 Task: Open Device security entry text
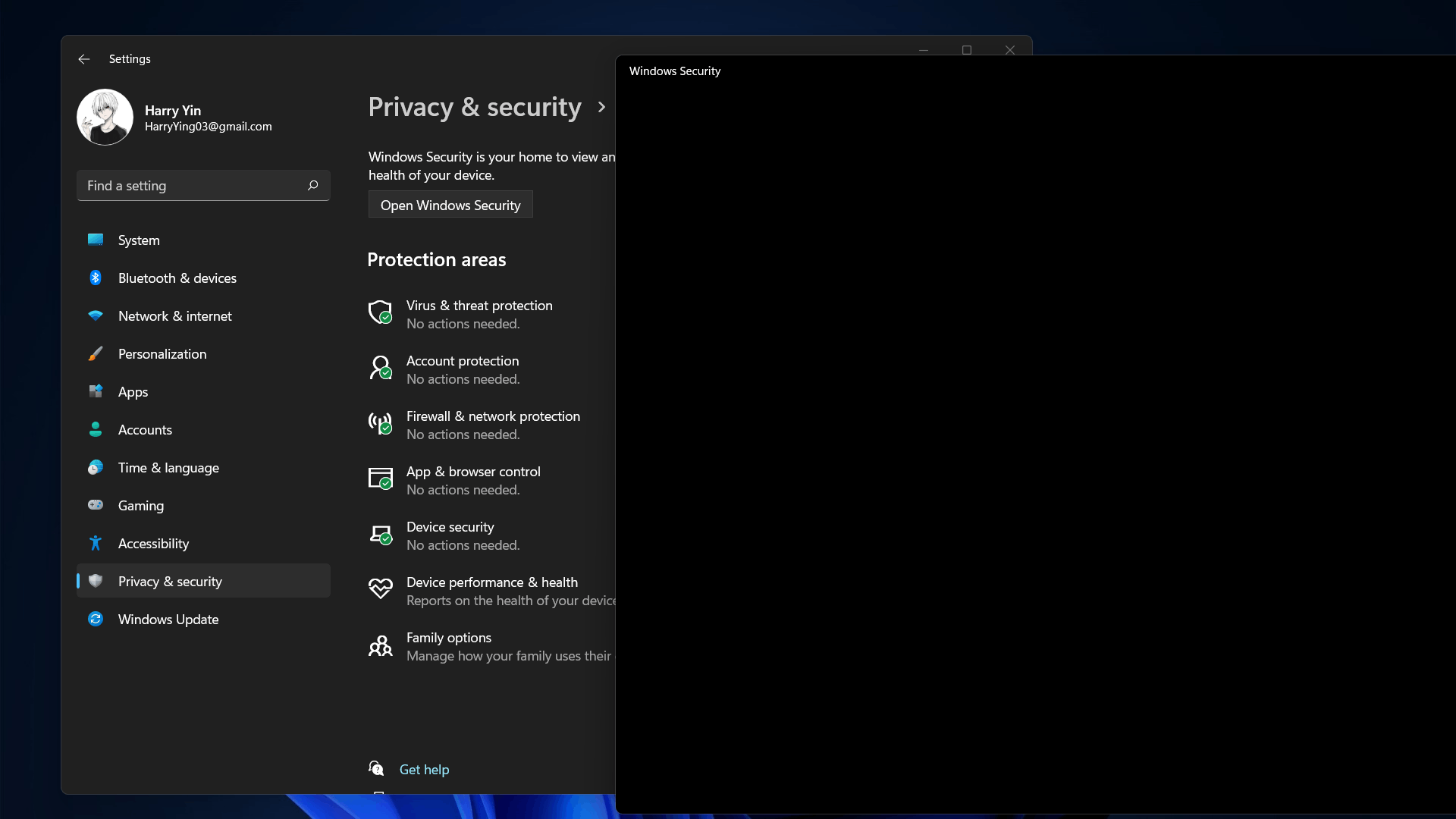[x=450, y=527]
